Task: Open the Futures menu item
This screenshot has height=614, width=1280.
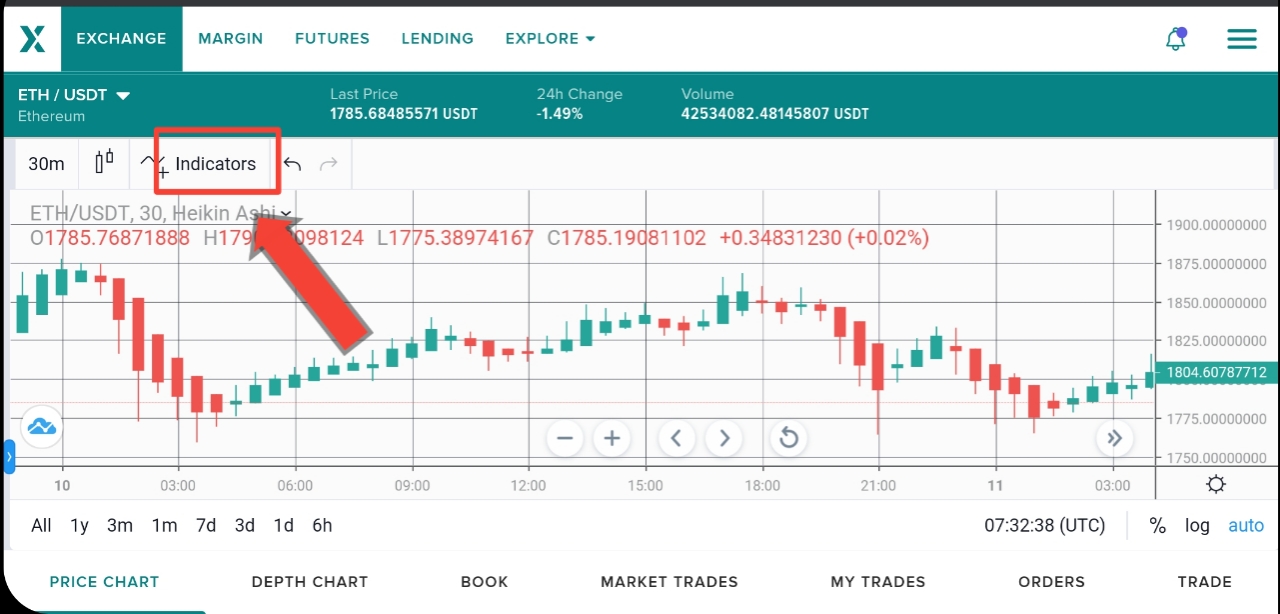Action: 332,38
